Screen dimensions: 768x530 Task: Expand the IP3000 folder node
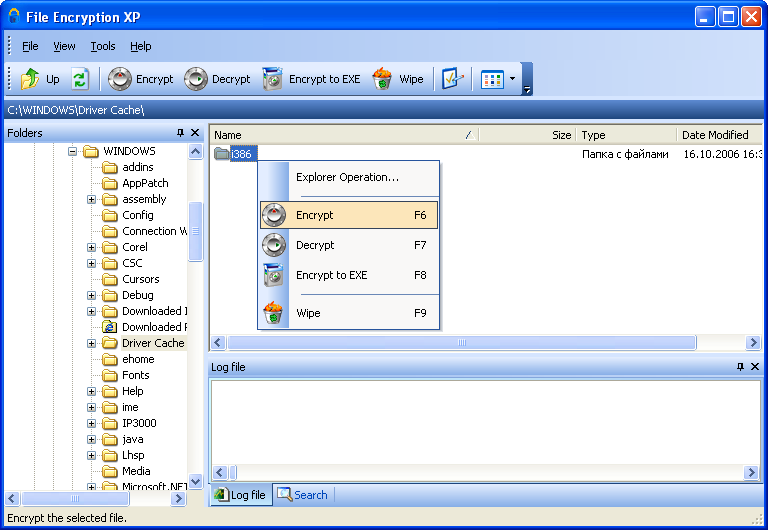[92, 423]
